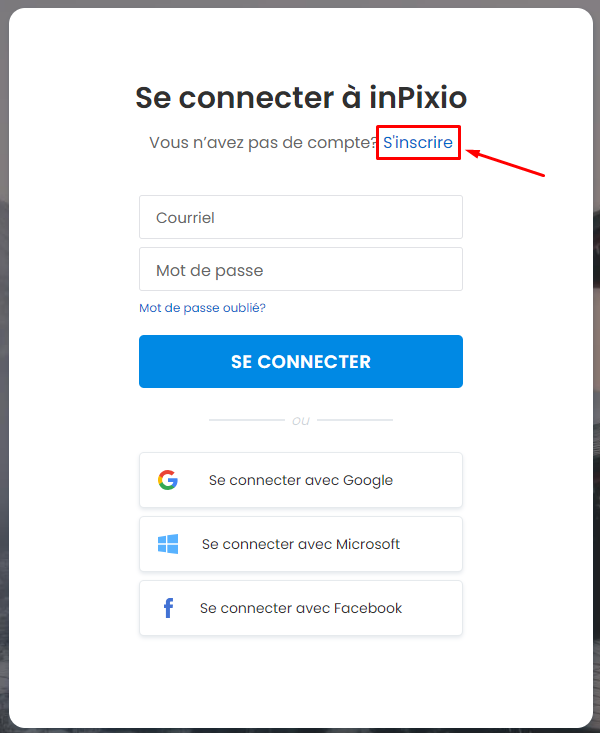Click the dimmed background outside the dialog
The height and width of the screenshot is (733, 600).
4,374
